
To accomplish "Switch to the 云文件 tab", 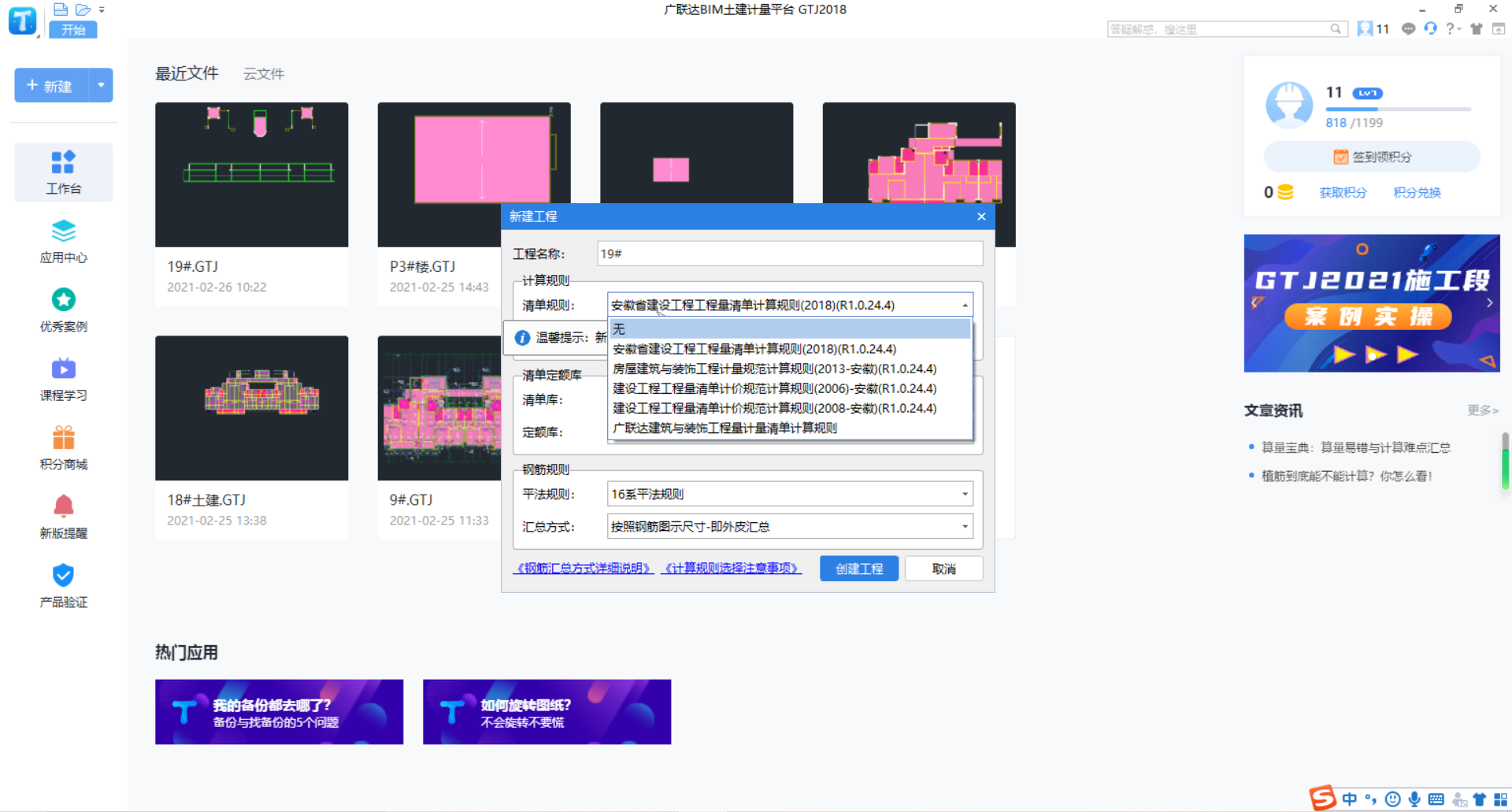I will tap(264, 73).
